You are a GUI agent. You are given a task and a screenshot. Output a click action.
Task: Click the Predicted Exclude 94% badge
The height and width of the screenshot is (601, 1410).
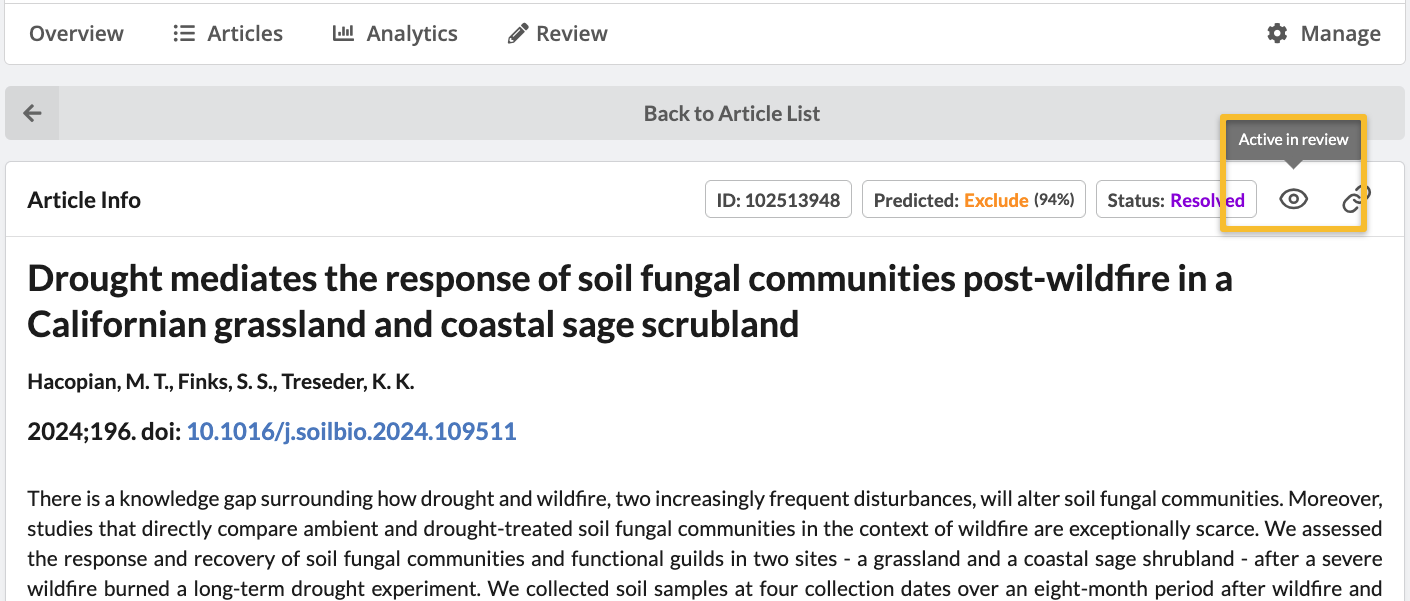(973, 200)
